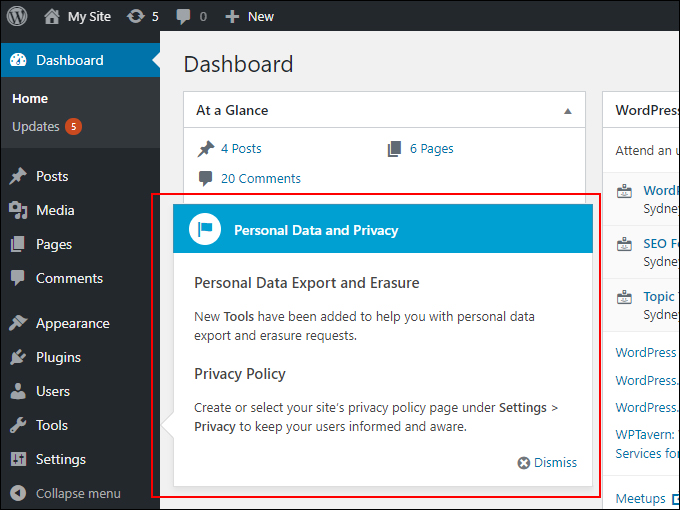680x510 pixels.
Task: Click the Media icon in sidebar
Action: pyautogui.click(x=18, y=210)
